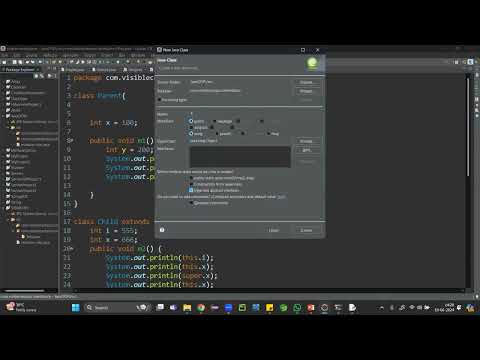Enable public static void main stub checkbox
The width and height of the screenshot is (480, 360).
pos(191,178)
